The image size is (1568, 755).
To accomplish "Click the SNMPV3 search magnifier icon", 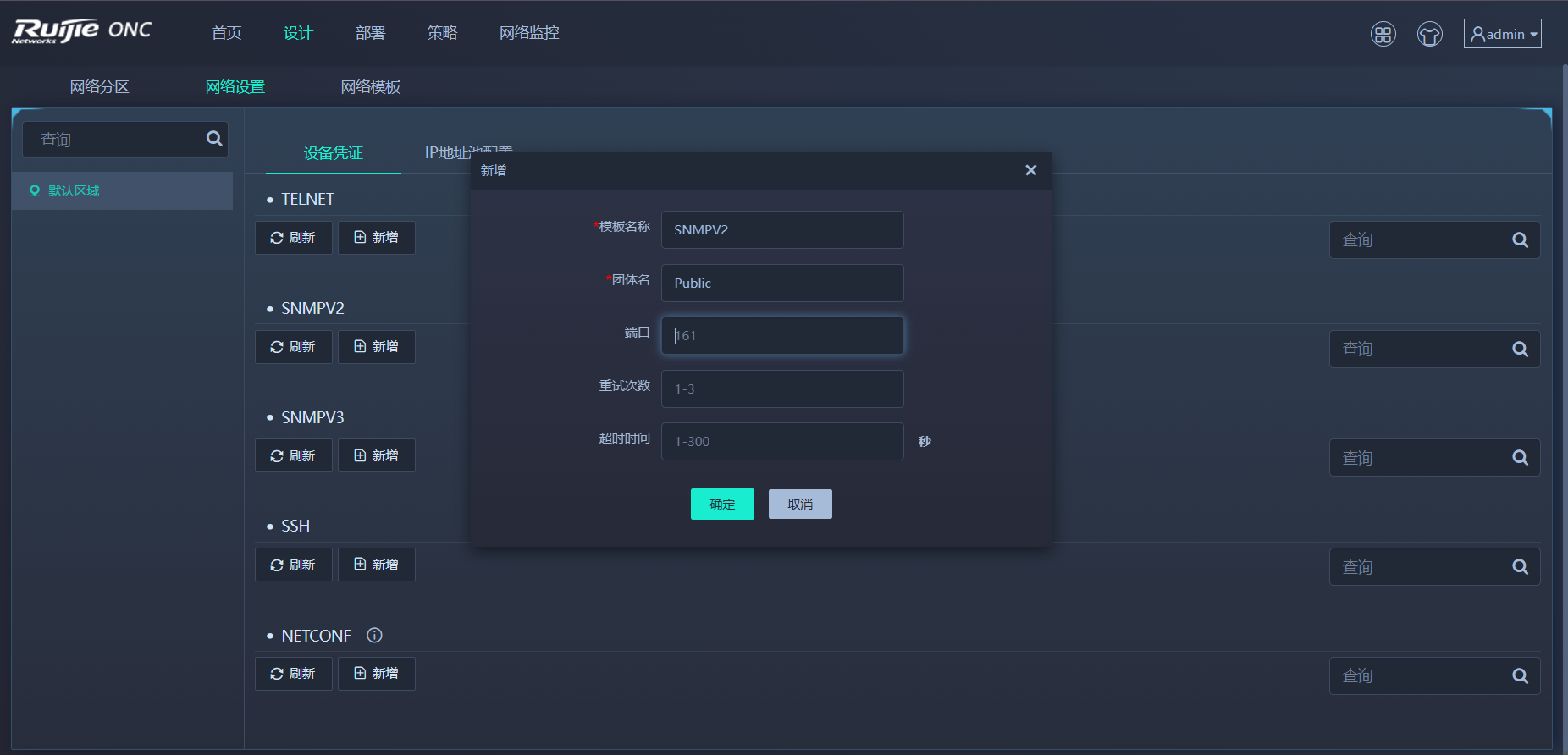I will (x=1521, y=458).
